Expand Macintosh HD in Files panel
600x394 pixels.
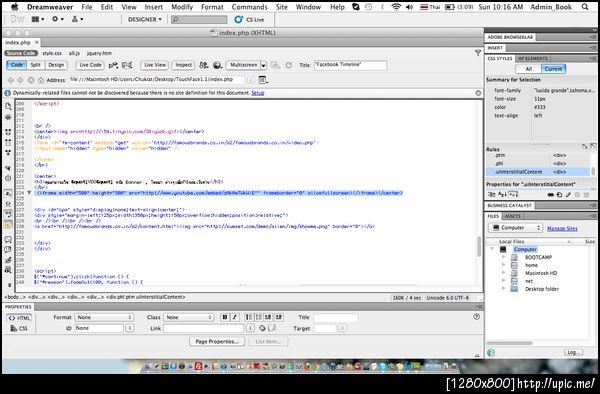(504, 273)
